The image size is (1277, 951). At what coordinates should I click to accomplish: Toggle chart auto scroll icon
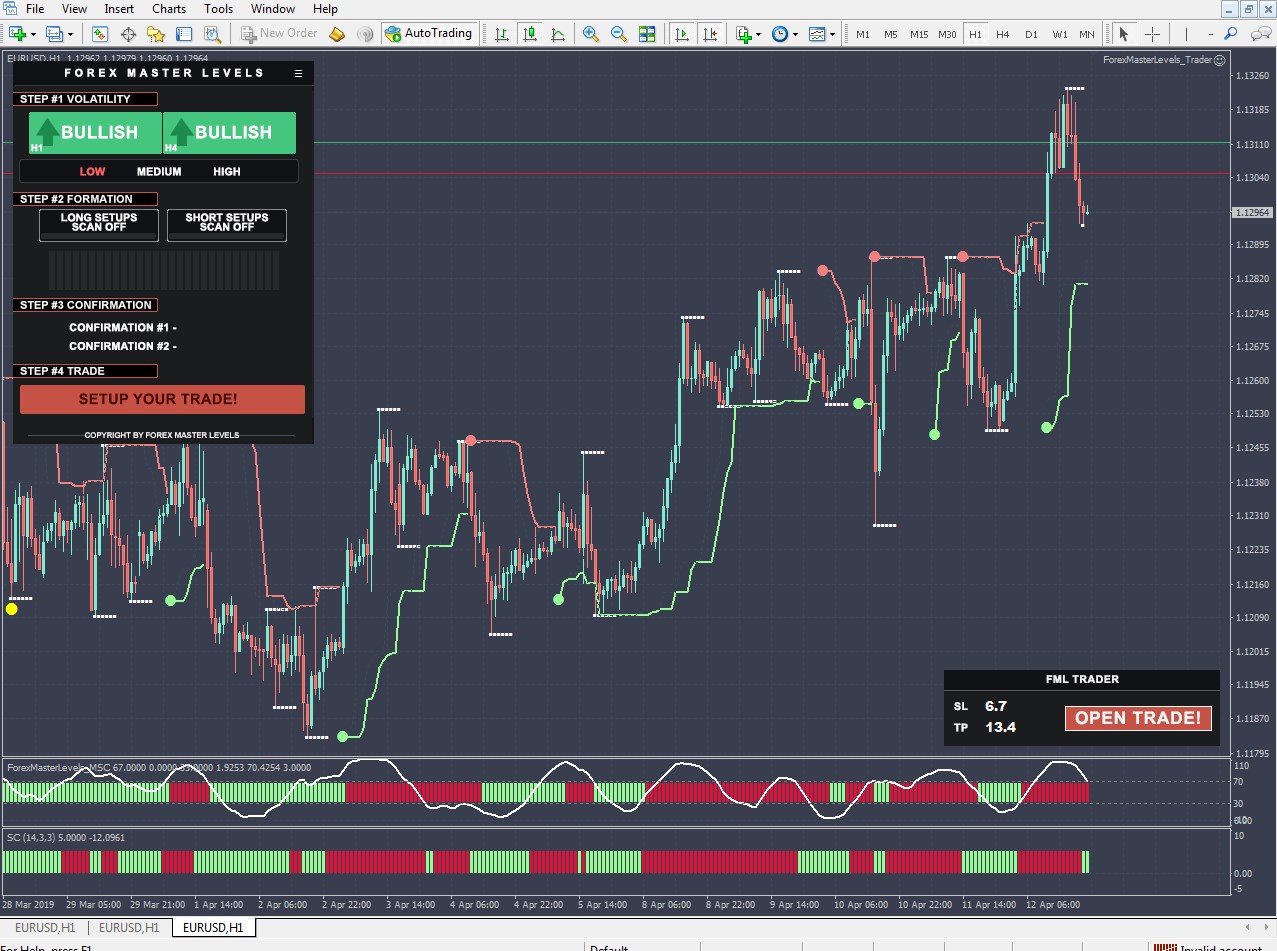[682, 33]
